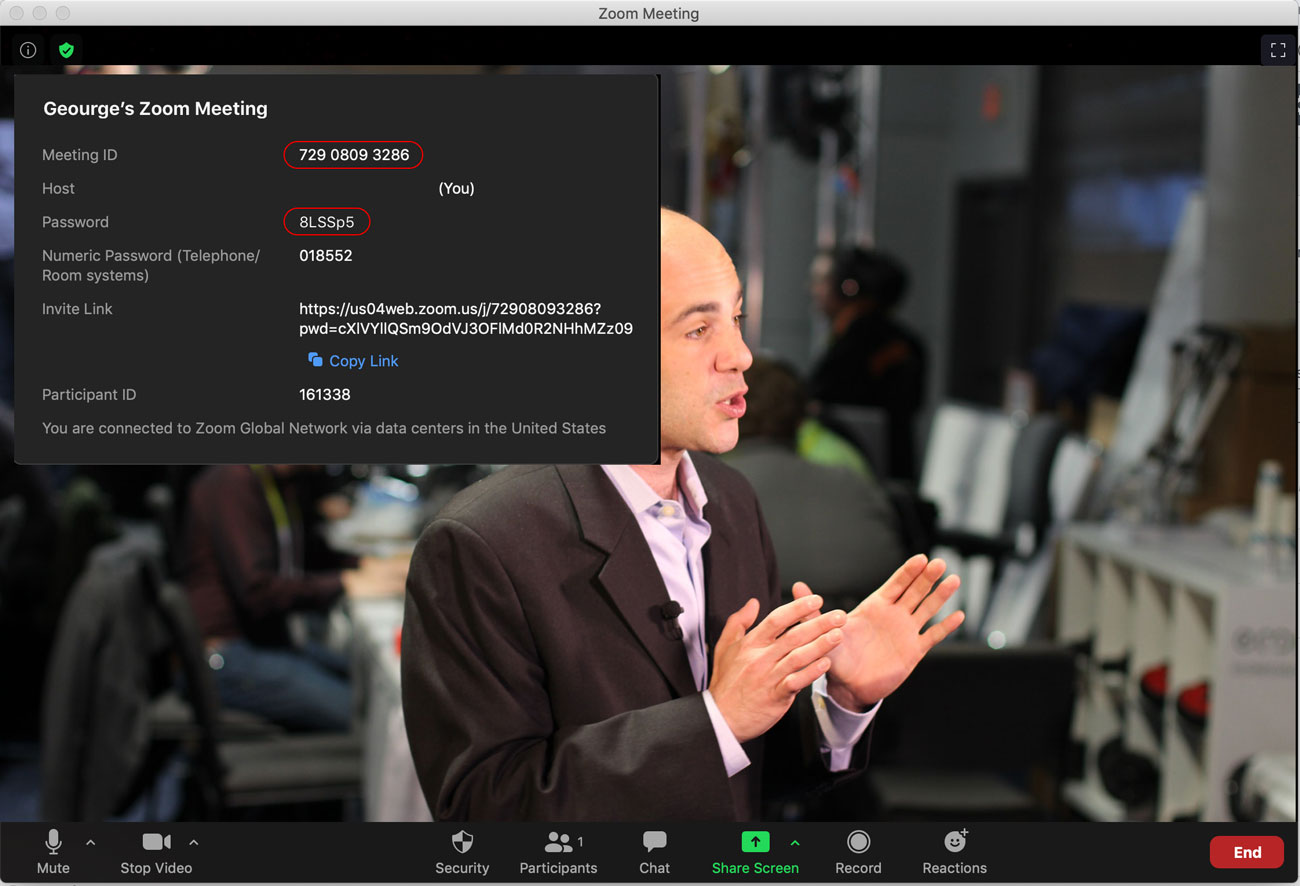The height and width of the screenshot is (886, 1300).
Task: Mute the microphone
Action: [53, 853]
